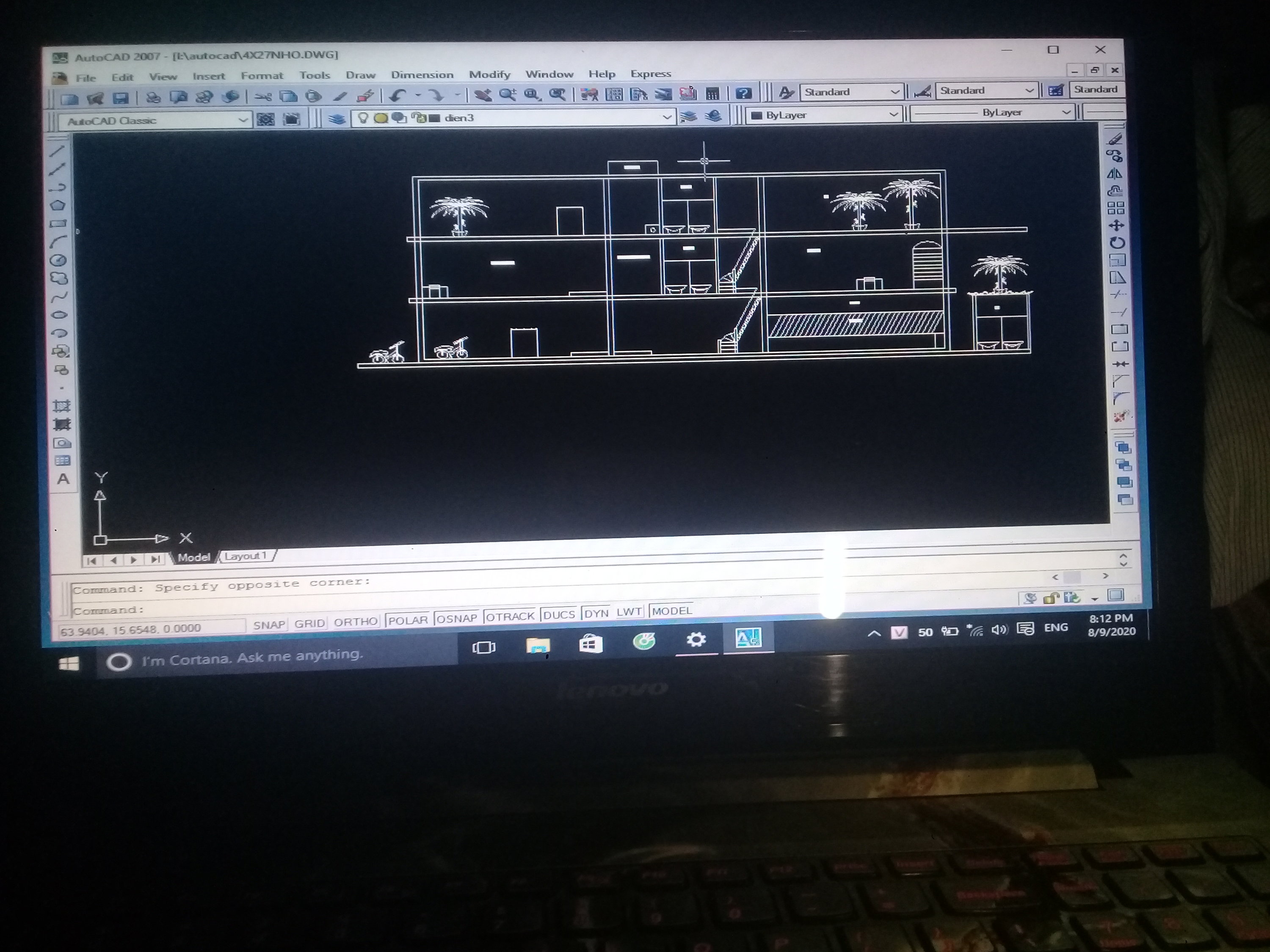Click the Save icon in toolbar

[x=120, y=98]
